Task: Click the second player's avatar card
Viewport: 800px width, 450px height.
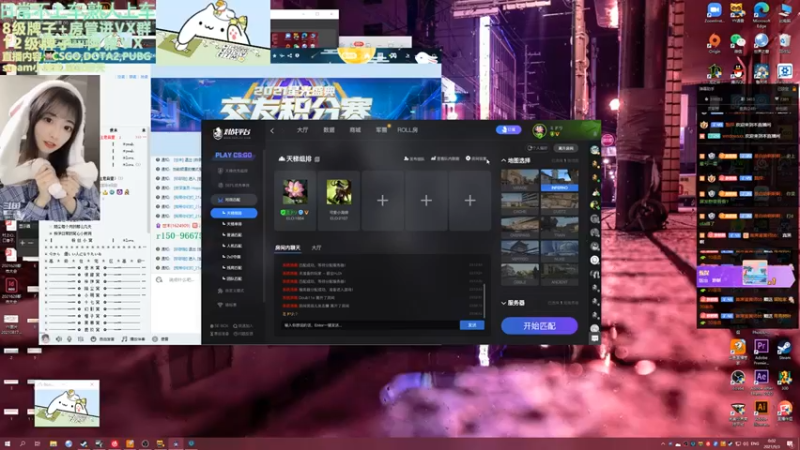Action: [x=339, y=200]
